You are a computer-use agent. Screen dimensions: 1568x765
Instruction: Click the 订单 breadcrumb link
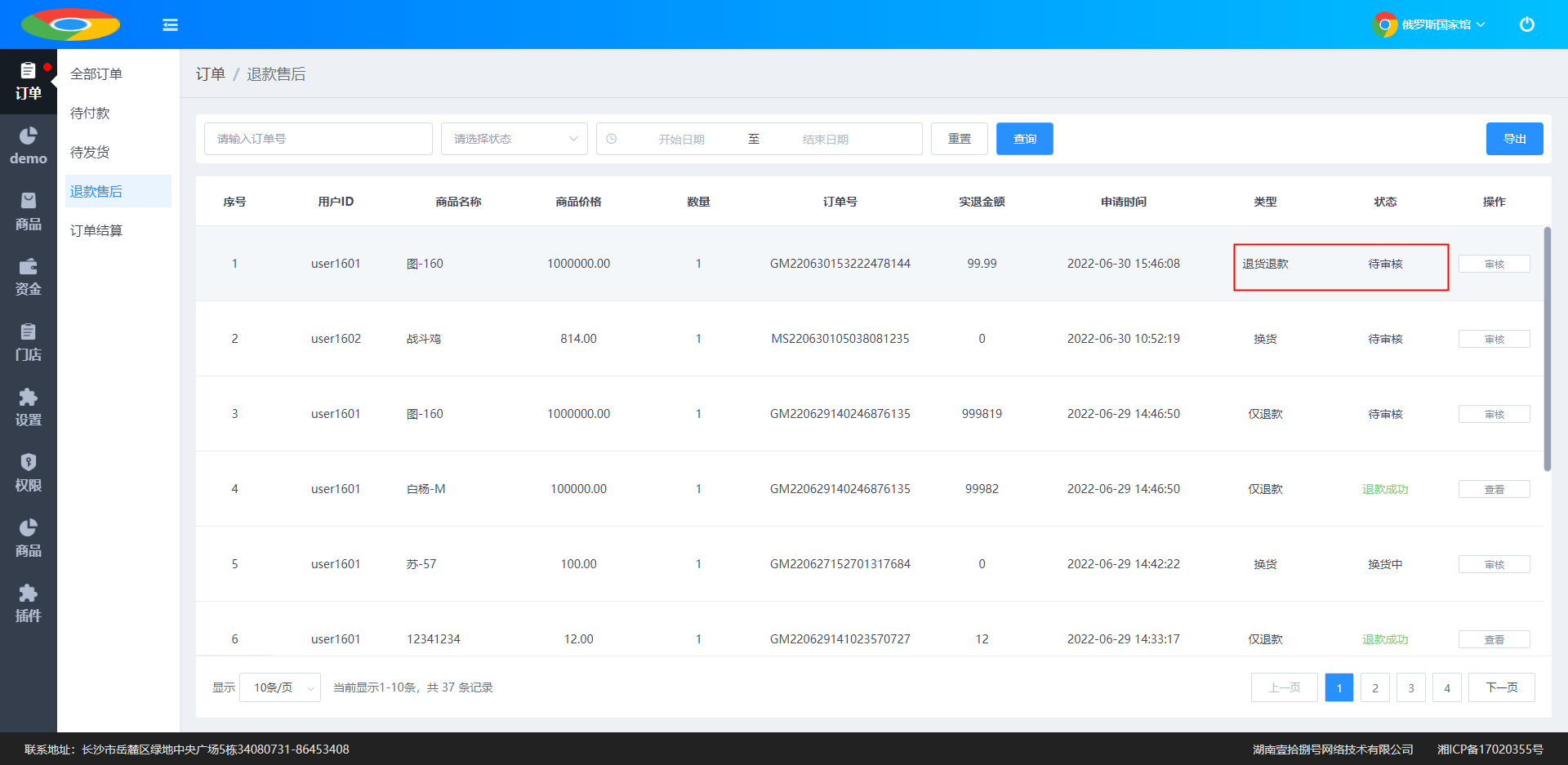point(210,74)
